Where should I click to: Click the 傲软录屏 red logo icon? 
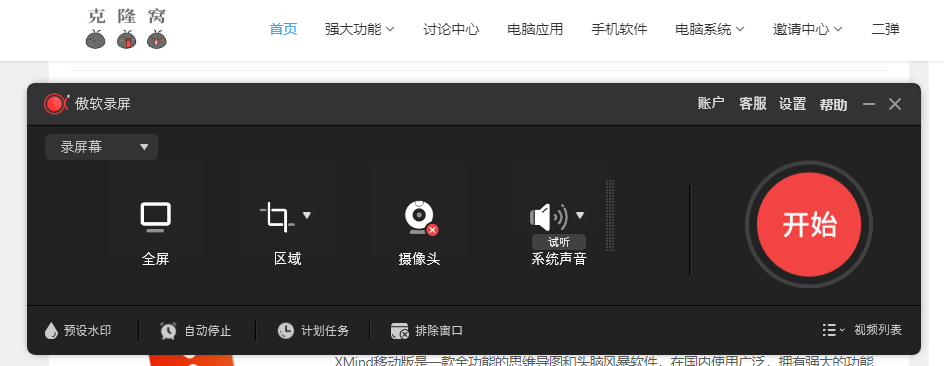57,104
